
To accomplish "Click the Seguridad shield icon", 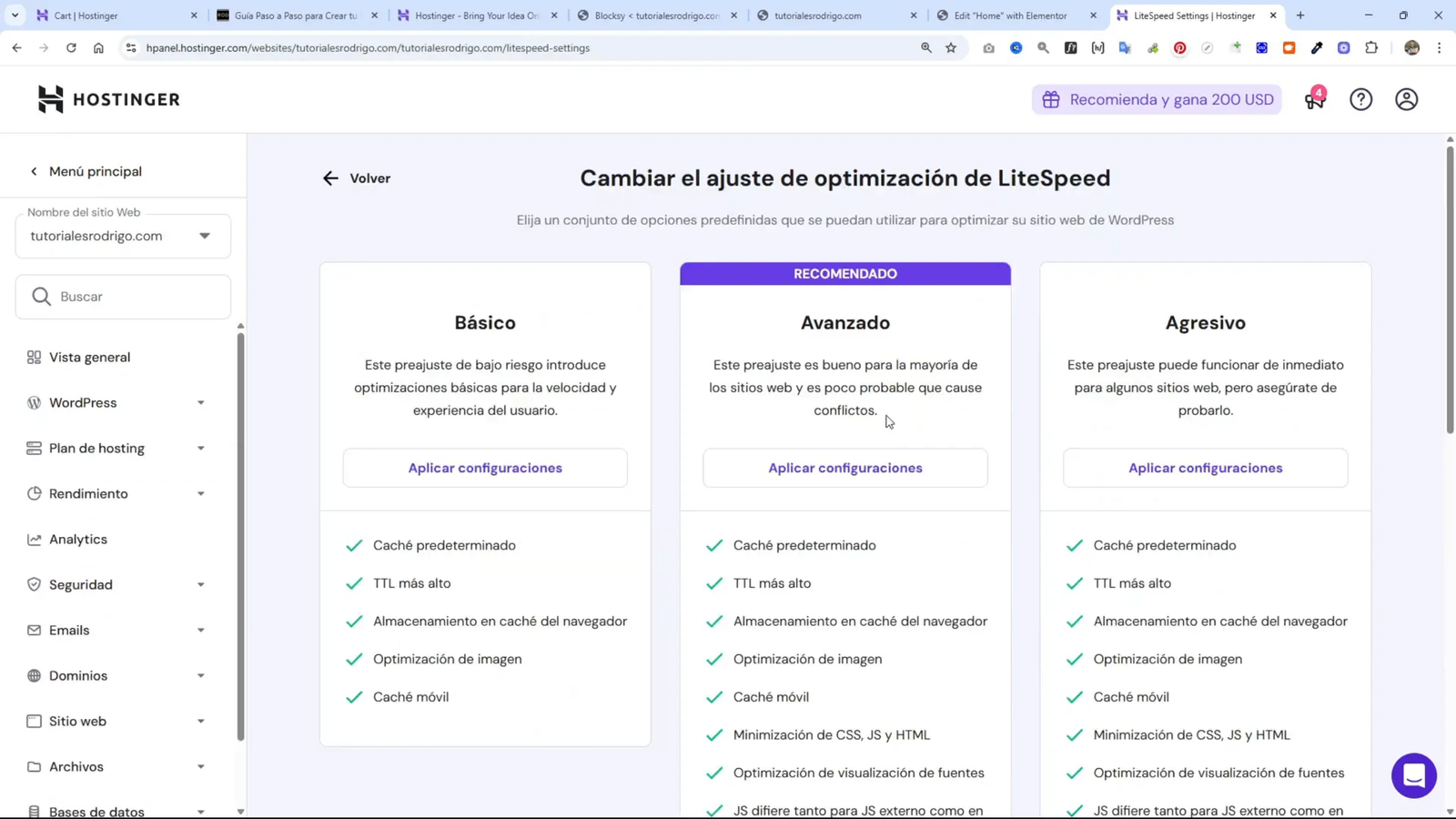I will tap(33, 584).
